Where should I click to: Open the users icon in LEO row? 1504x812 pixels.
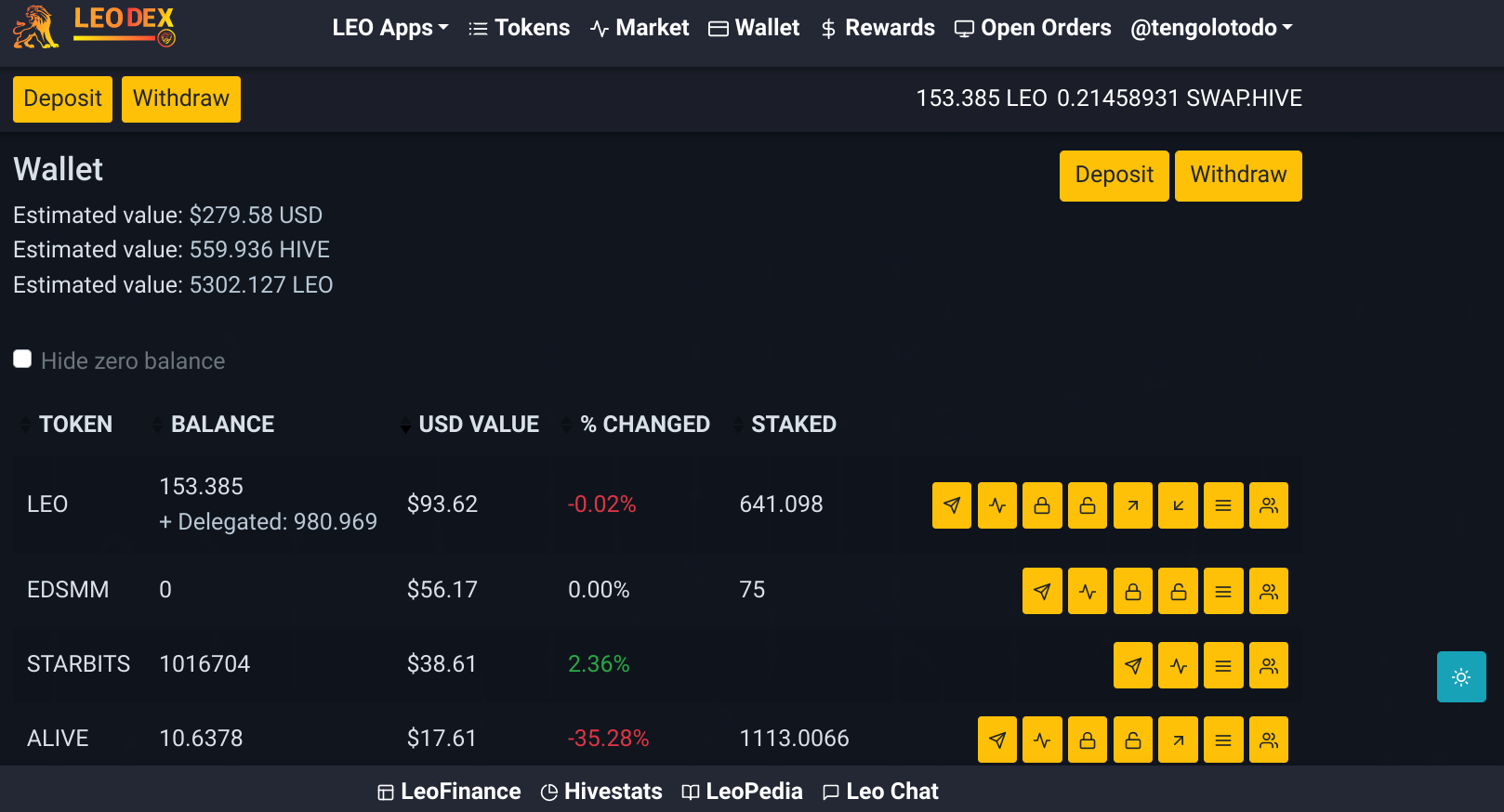pyautogui.click(x=1269, y=505)
